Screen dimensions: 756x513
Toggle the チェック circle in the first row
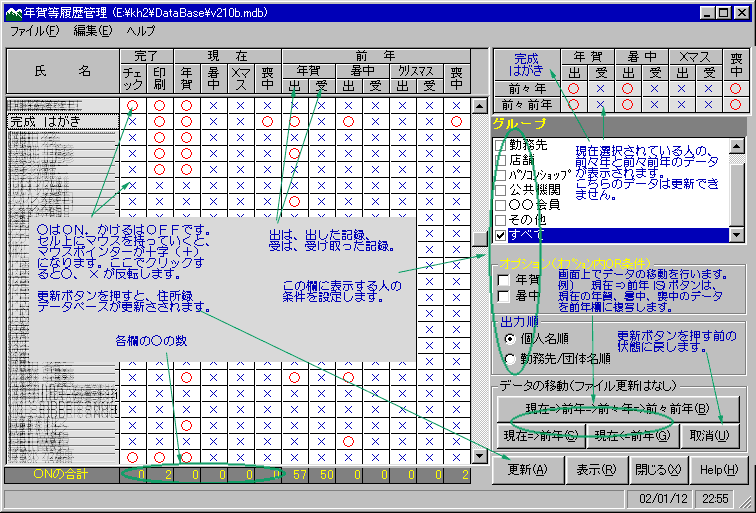pyautogui.click(x=133, y=105)
